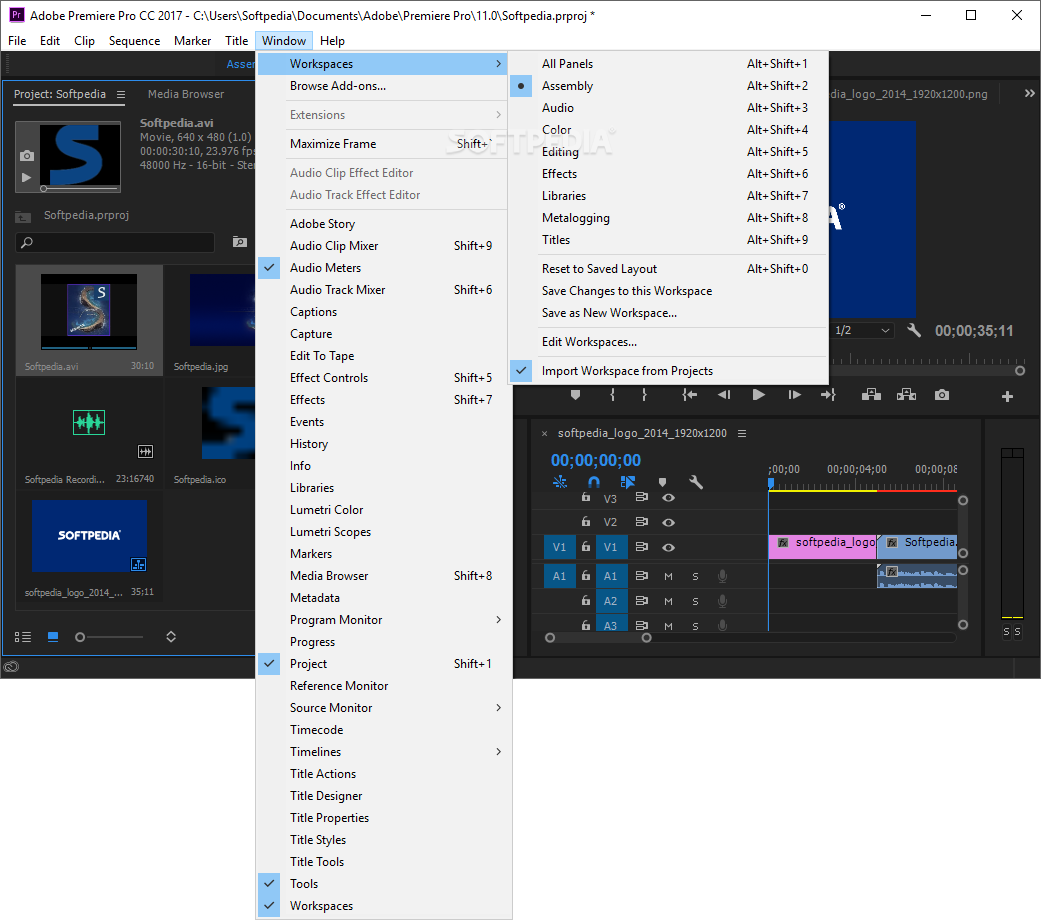Toggle linked selection in timeline
1041x920 pixels.
(627, 482)
